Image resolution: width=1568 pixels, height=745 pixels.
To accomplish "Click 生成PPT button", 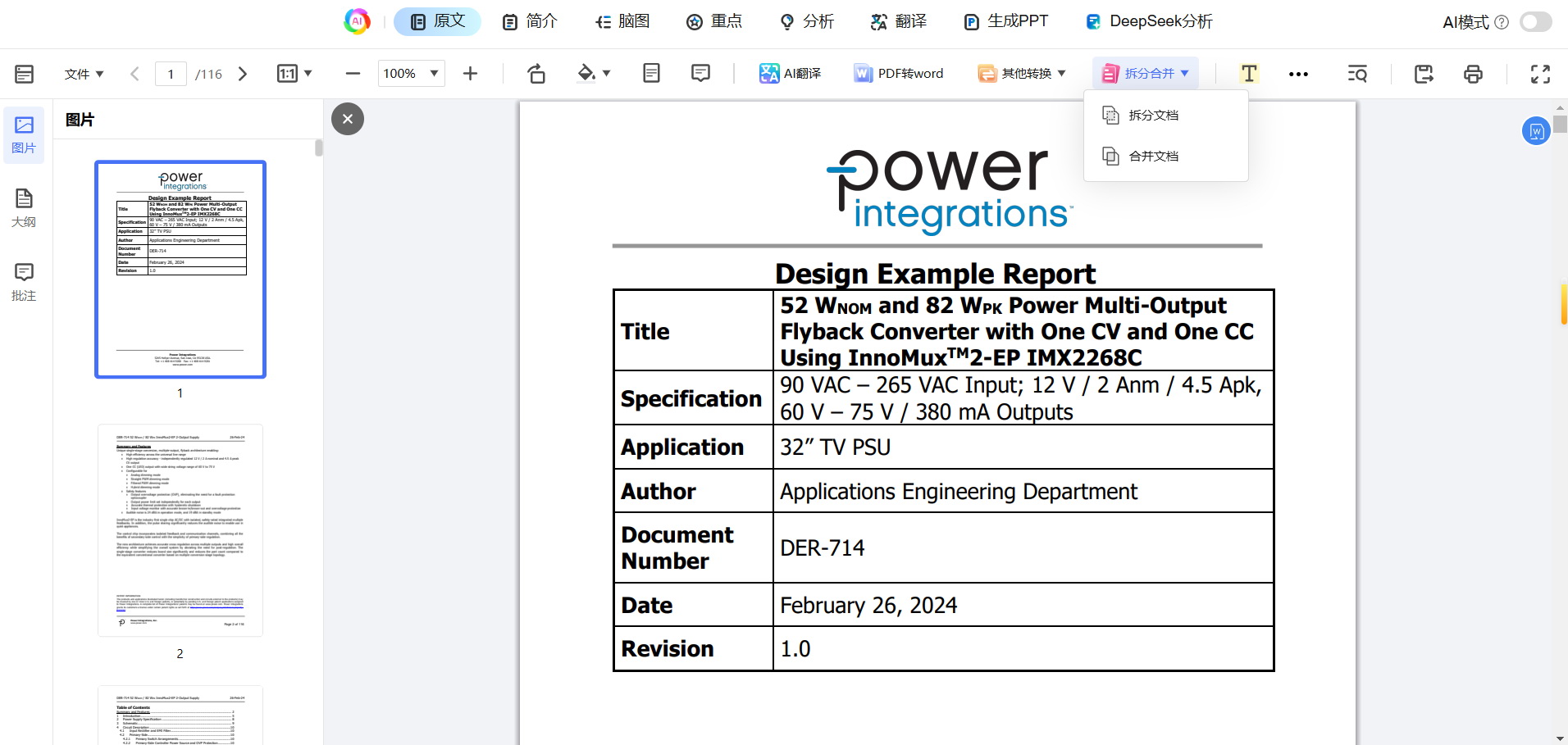I will tap(1006, 21).
